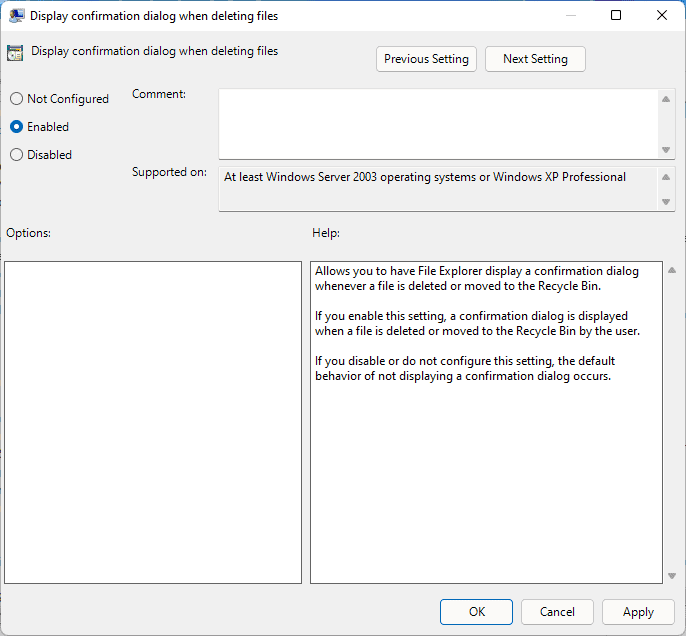Click 'Allows you to have File Explorer' help text

pos(477,278)
